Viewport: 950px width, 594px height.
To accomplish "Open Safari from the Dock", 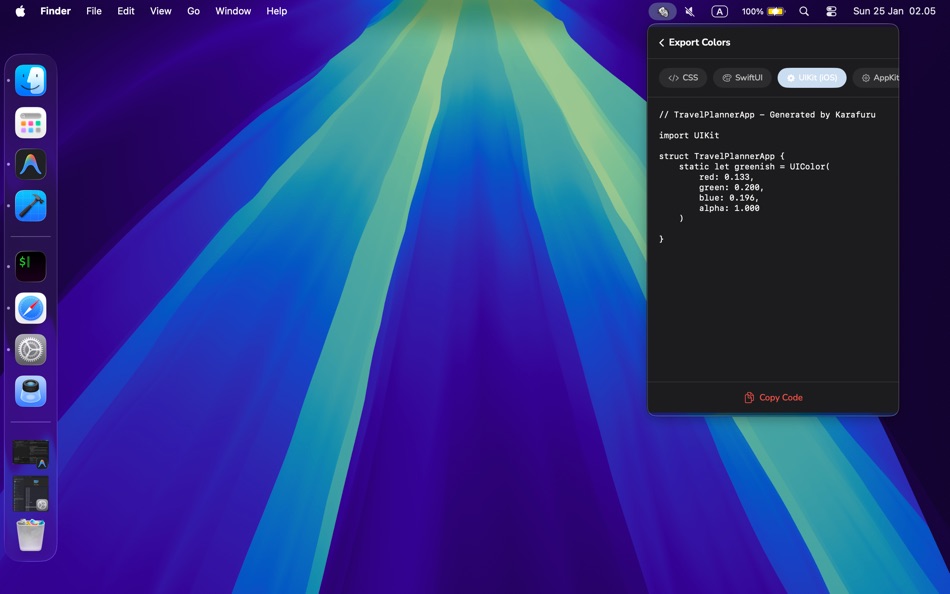I will tap(30, 309).
